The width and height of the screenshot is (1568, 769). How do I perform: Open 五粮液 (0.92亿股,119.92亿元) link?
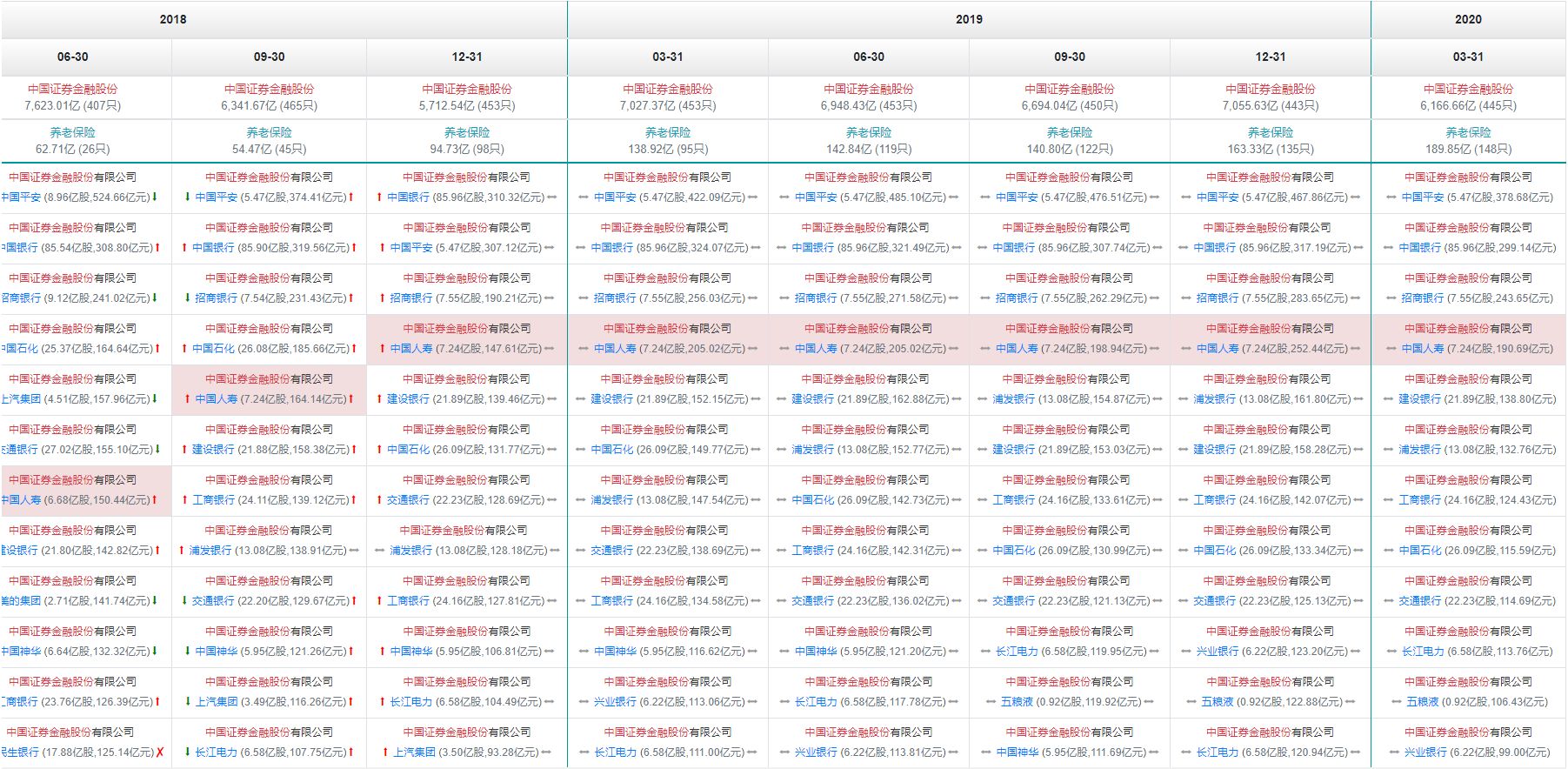tap(1018, 702)
